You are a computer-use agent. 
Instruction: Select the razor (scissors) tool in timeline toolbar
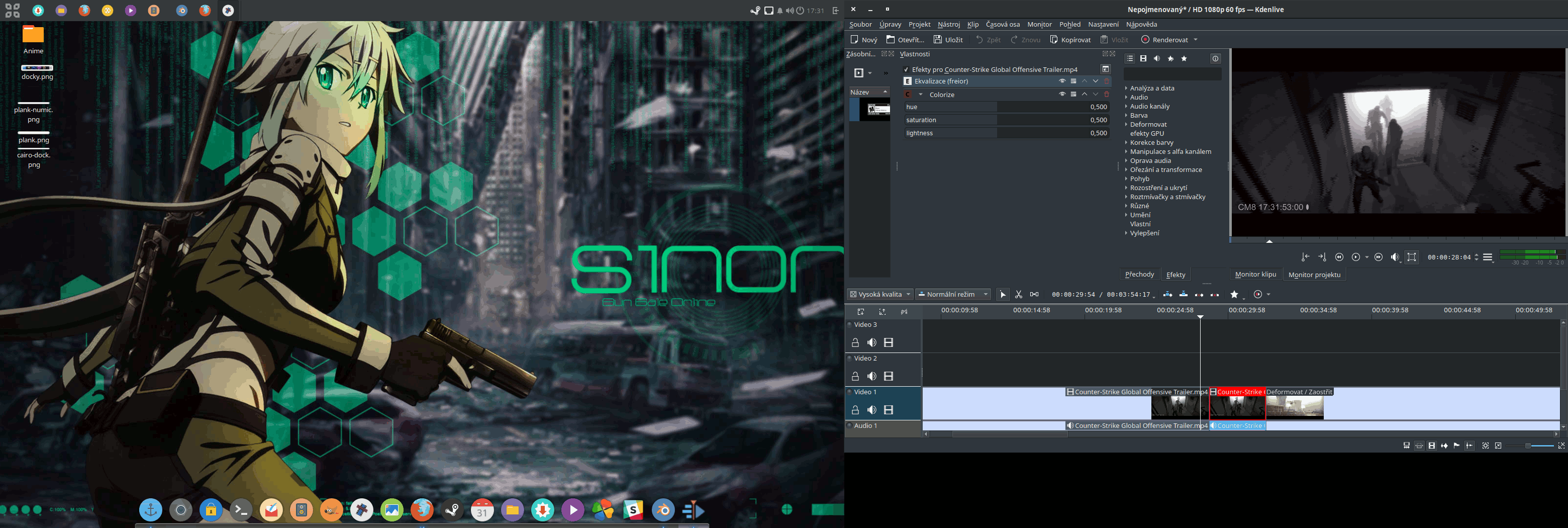(x=1018, y=295)
